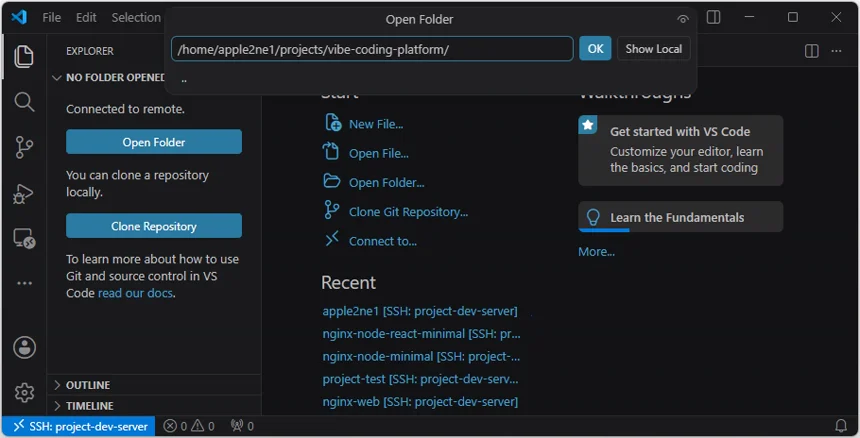
Task: Click the SSH: project-dev-server remote indicator
Action: coord(79,426)
